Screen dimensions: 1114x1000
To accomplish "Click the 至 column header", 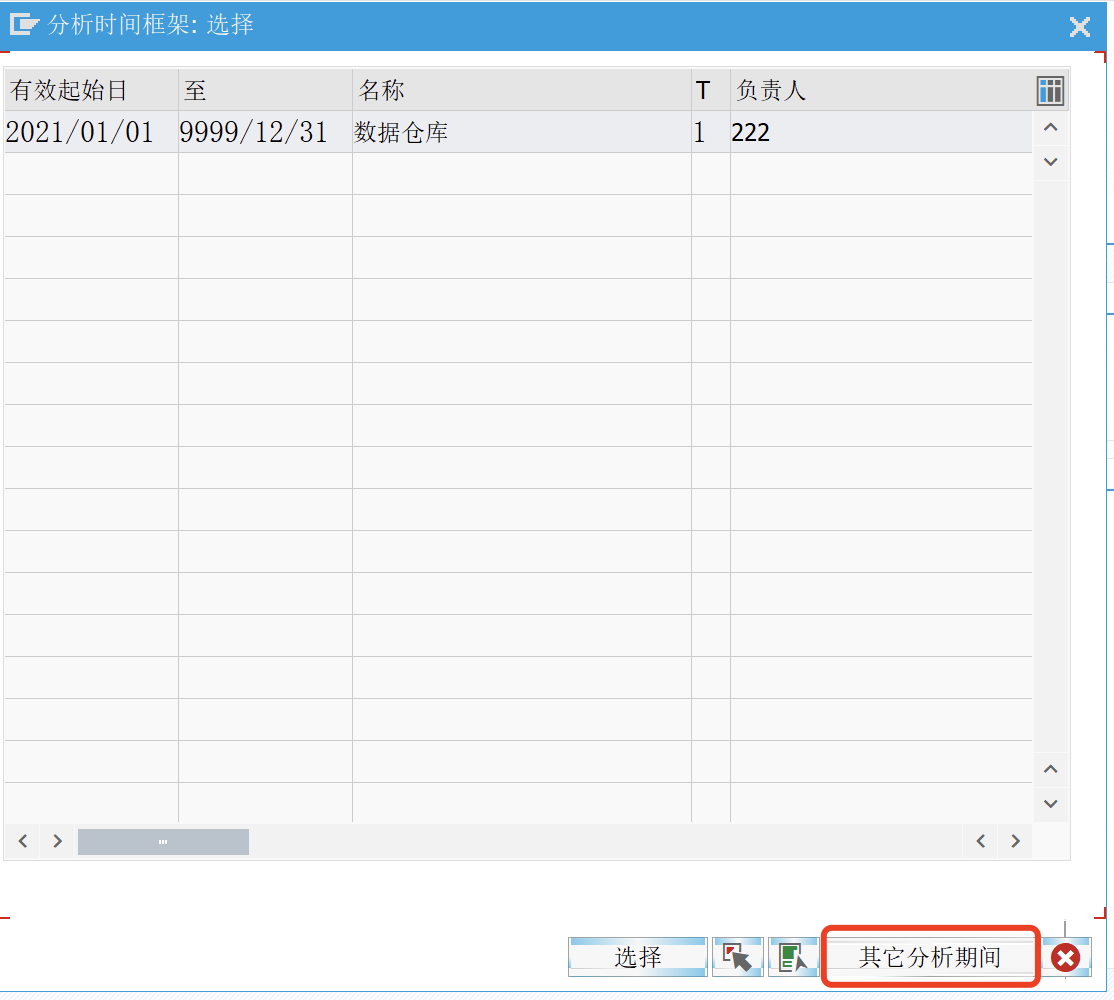I will pyautogui.click(x=193, y=91).
